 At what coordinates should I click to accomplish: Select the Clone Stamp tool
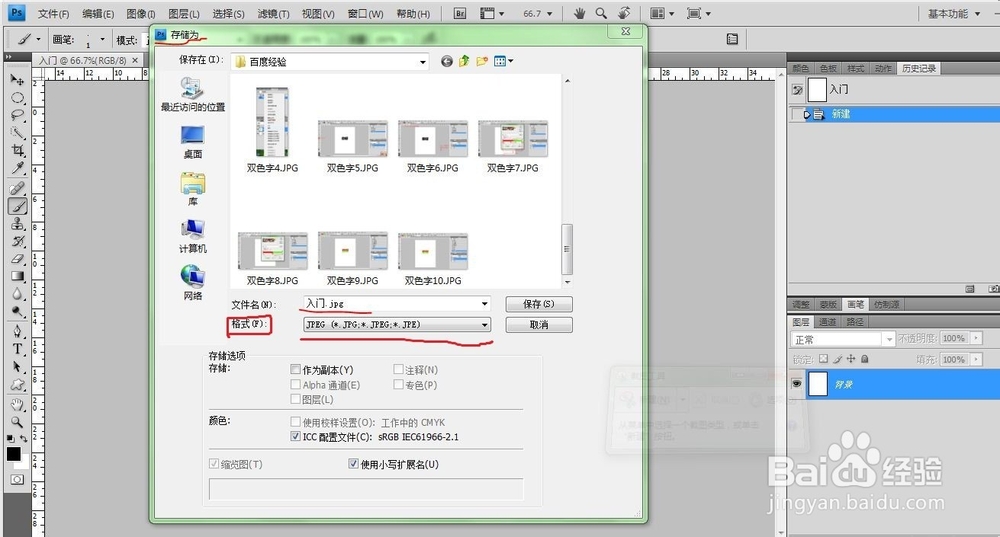pyautogui.click(x=17, y=224)
